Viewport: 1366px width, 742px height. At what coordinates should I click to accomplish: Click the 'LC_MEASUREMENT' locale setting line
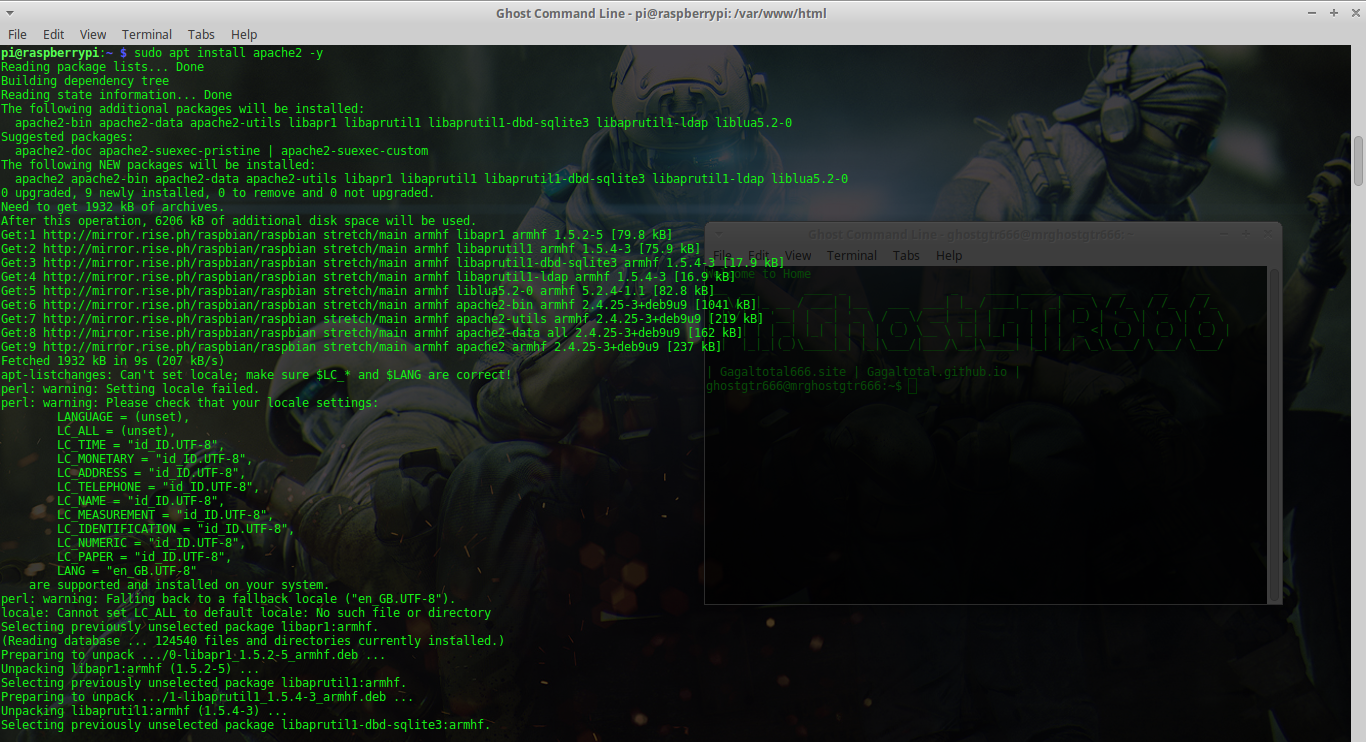(x=165, y=515)
